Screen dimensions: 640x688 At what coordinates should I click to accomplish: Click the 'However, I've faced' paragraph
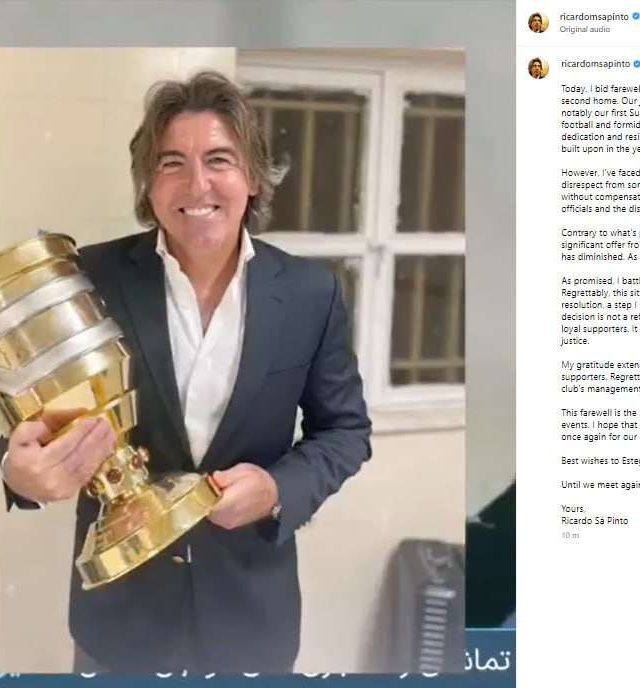601,191
